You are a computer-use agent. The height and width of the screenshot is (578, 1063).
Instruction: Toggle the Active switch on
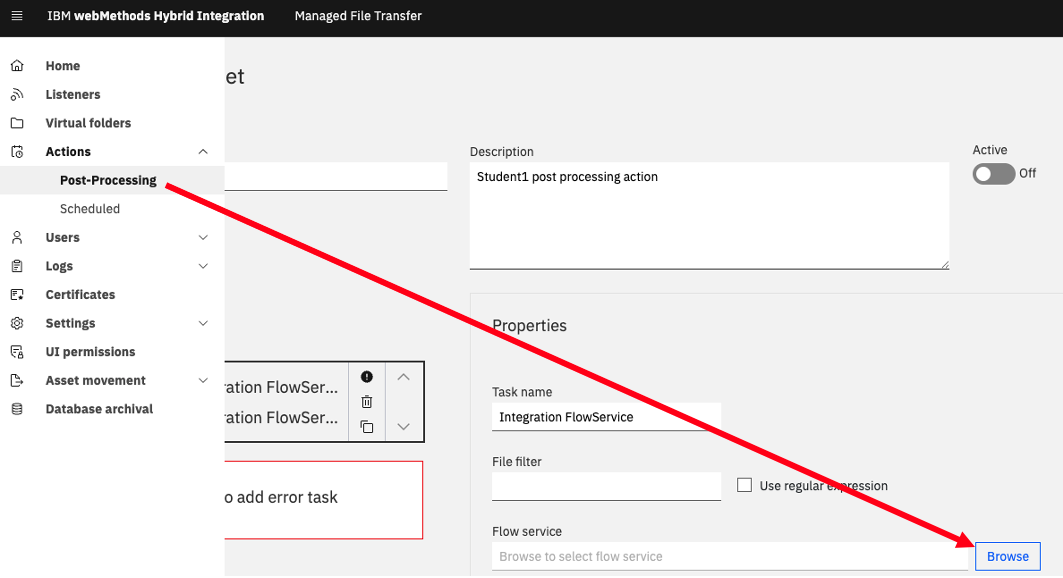993,173
